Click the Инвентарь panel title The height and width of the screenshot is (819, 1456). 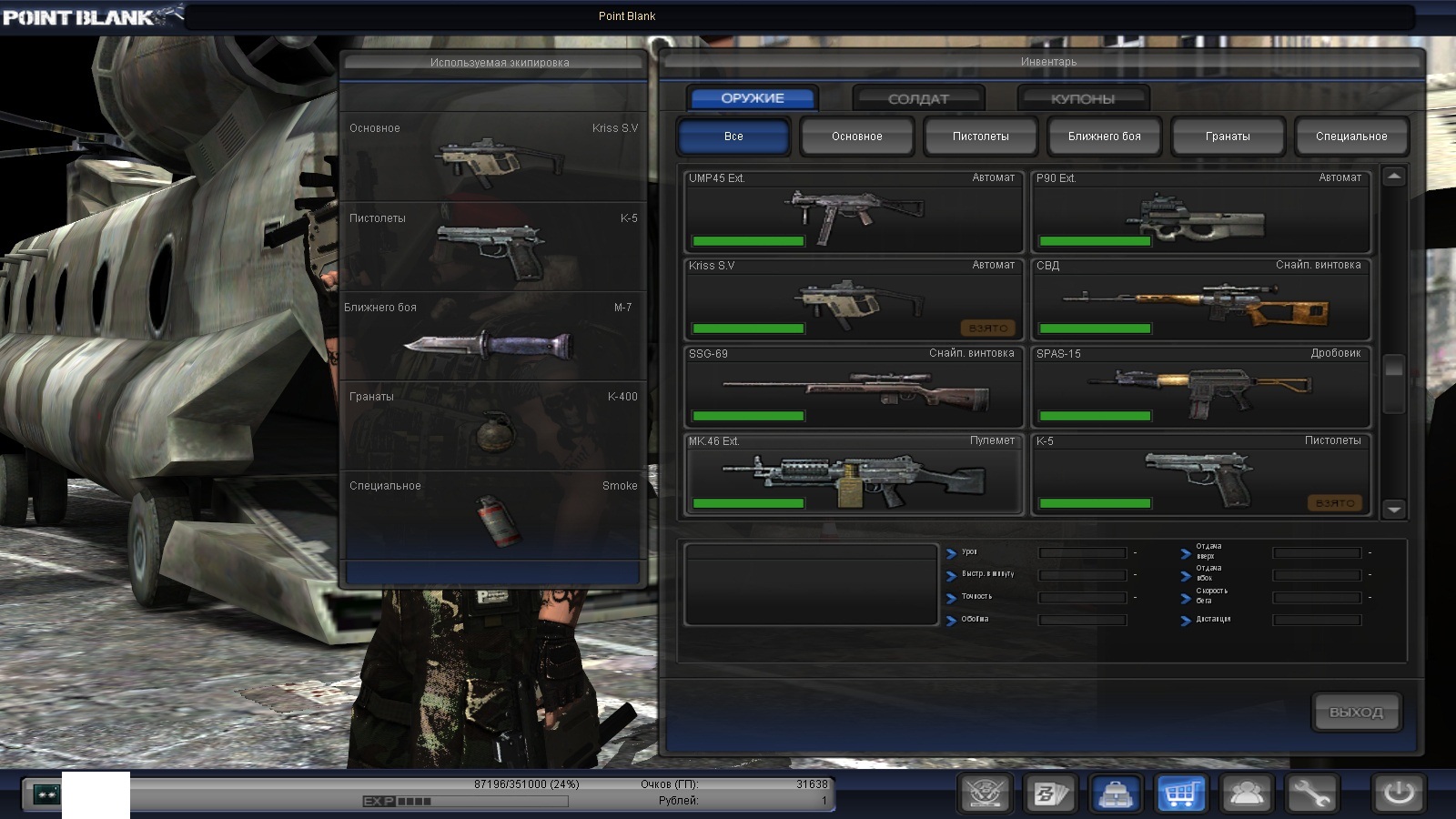tap(1048, 62)
